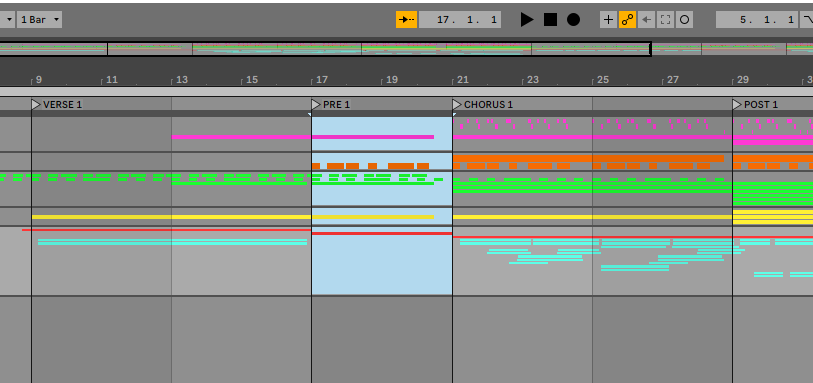Viewport: 813px width, 383px height.
Task: Jump to the PRE 1 locator
Action: [x=337, y=105]
